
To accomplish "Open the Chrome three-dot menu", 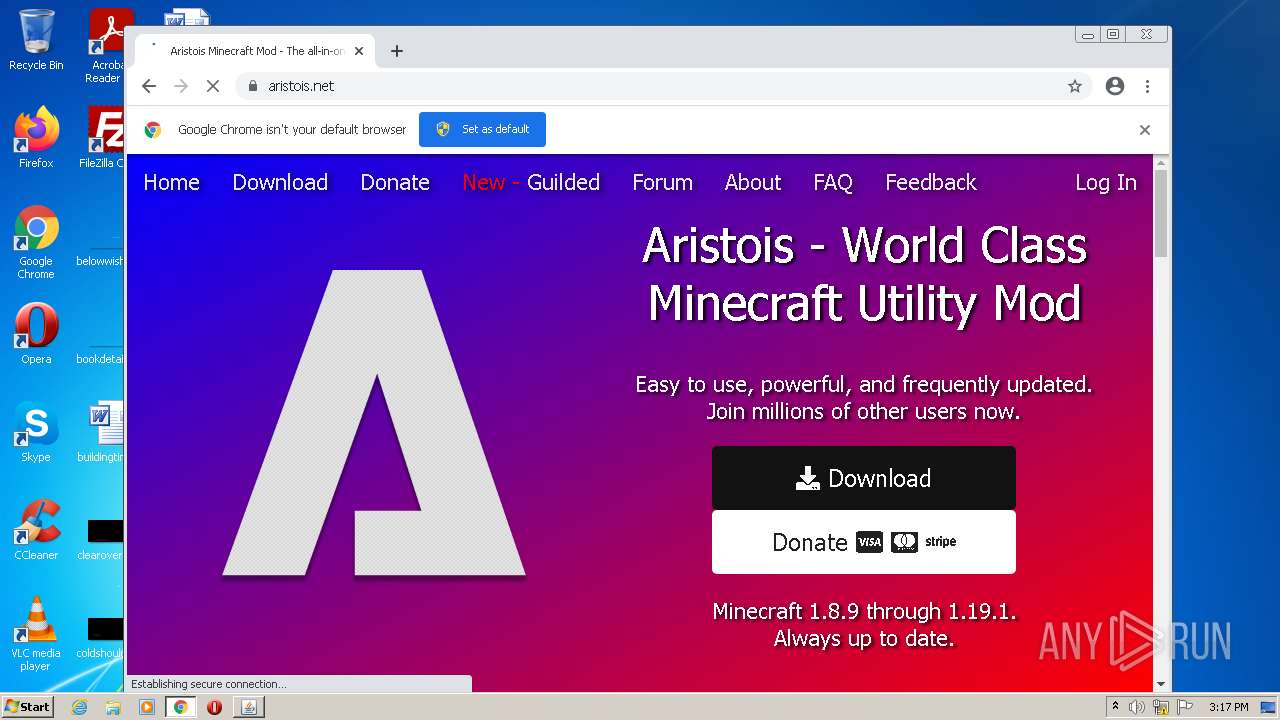I will click(x=1147, y=86).
